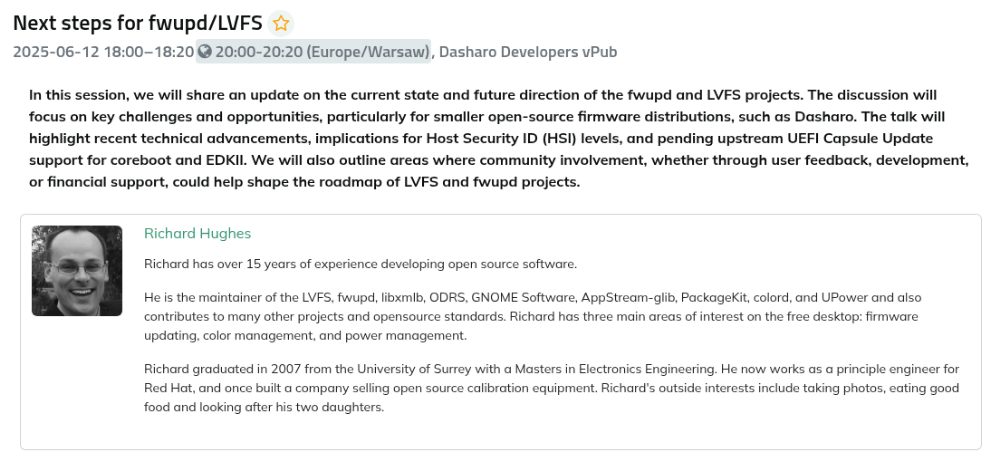Open the Richard Hughes speaker profile link

click(x=198, y=234)
